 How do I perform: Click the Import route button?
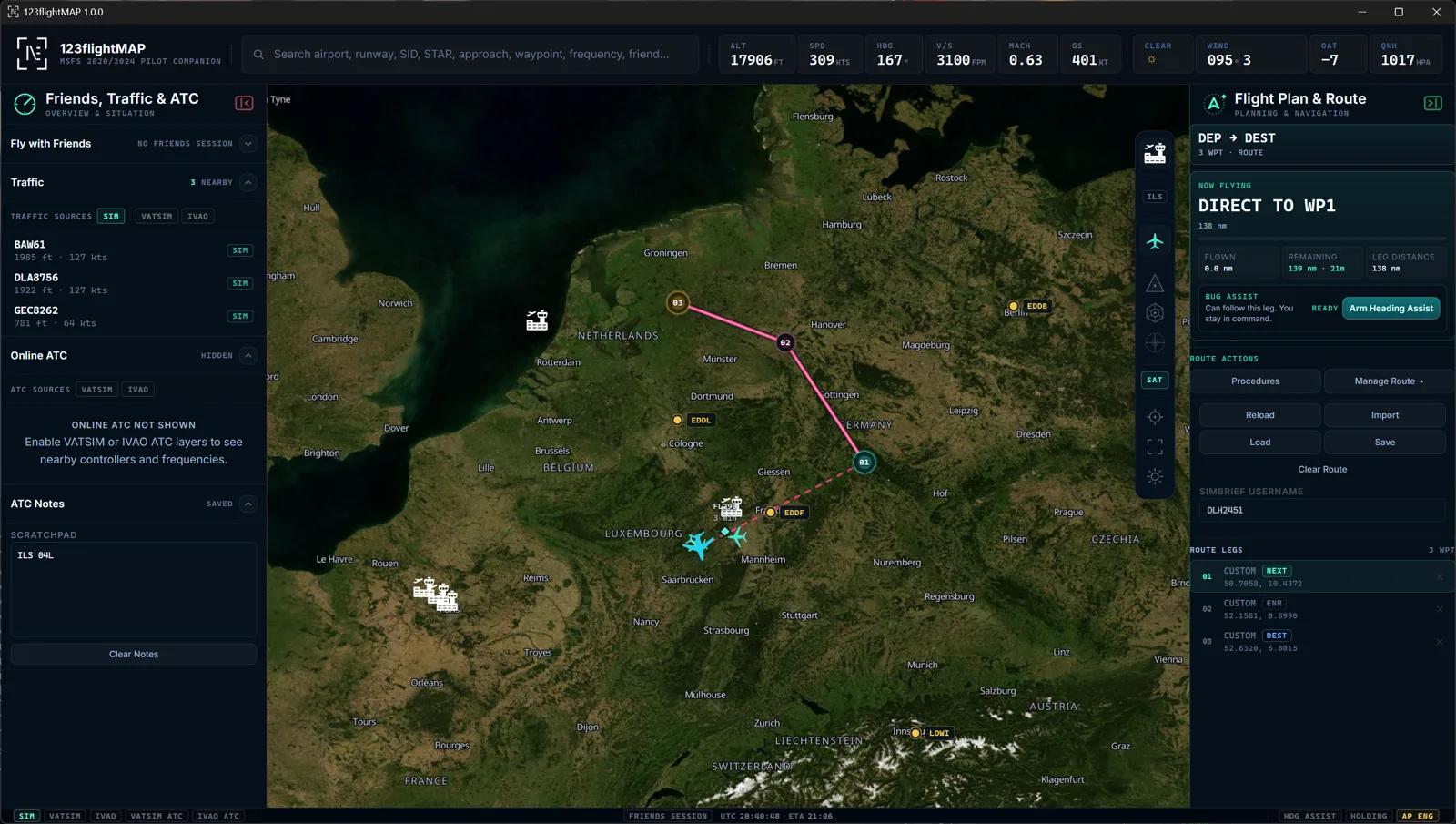pos(1385,415)
